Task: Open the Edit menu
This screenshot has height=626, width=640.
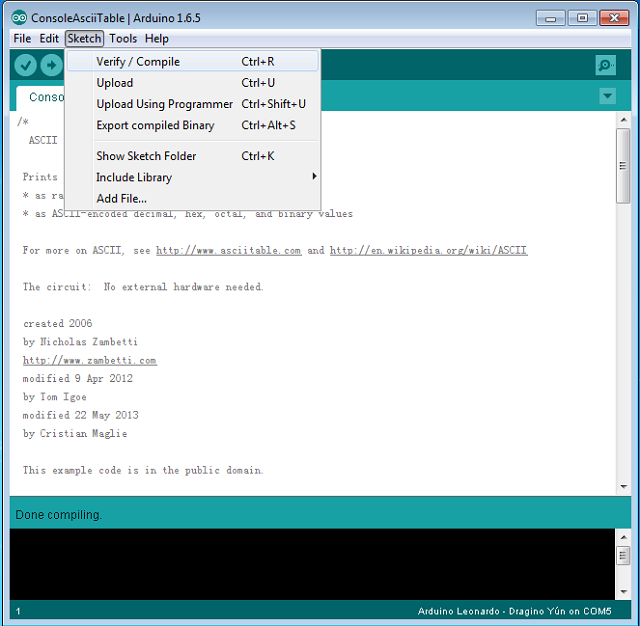Action: [x=49, y=38]
